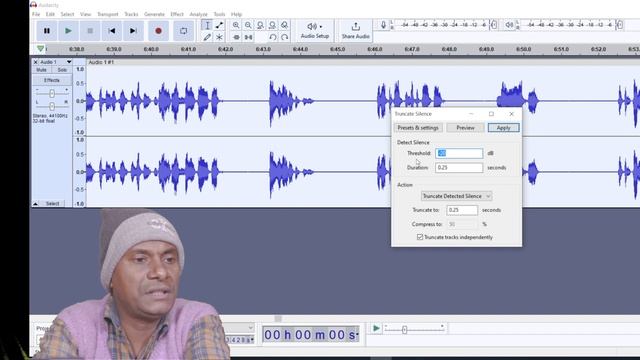Skip to end of the track

[x=133, y=31]
